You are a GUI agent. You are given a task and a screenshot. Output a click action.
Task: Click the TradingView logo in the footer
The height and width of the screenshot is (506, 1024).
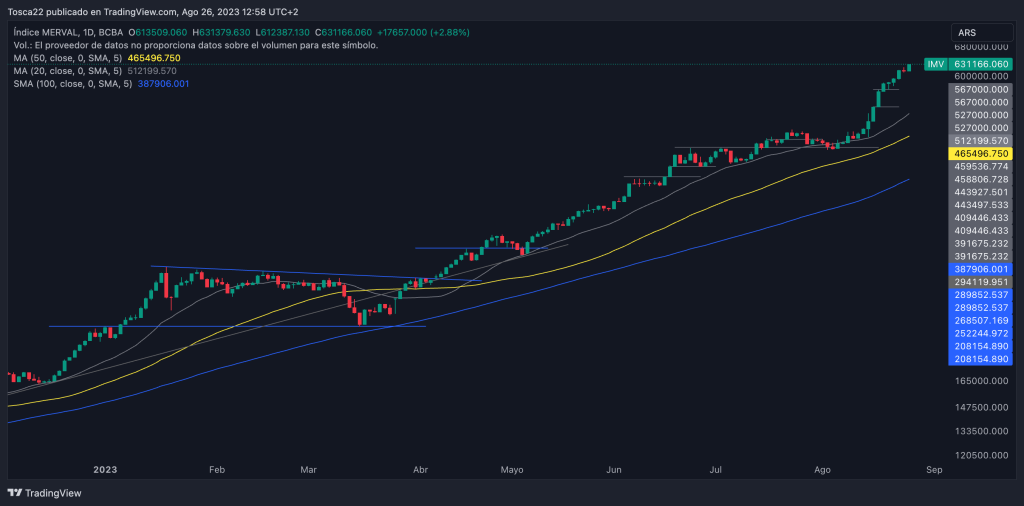point(45,493)
